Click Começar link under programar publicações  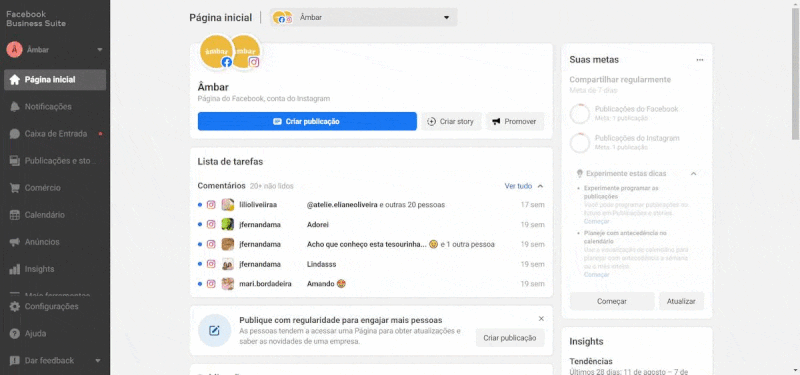pos(596,221)
